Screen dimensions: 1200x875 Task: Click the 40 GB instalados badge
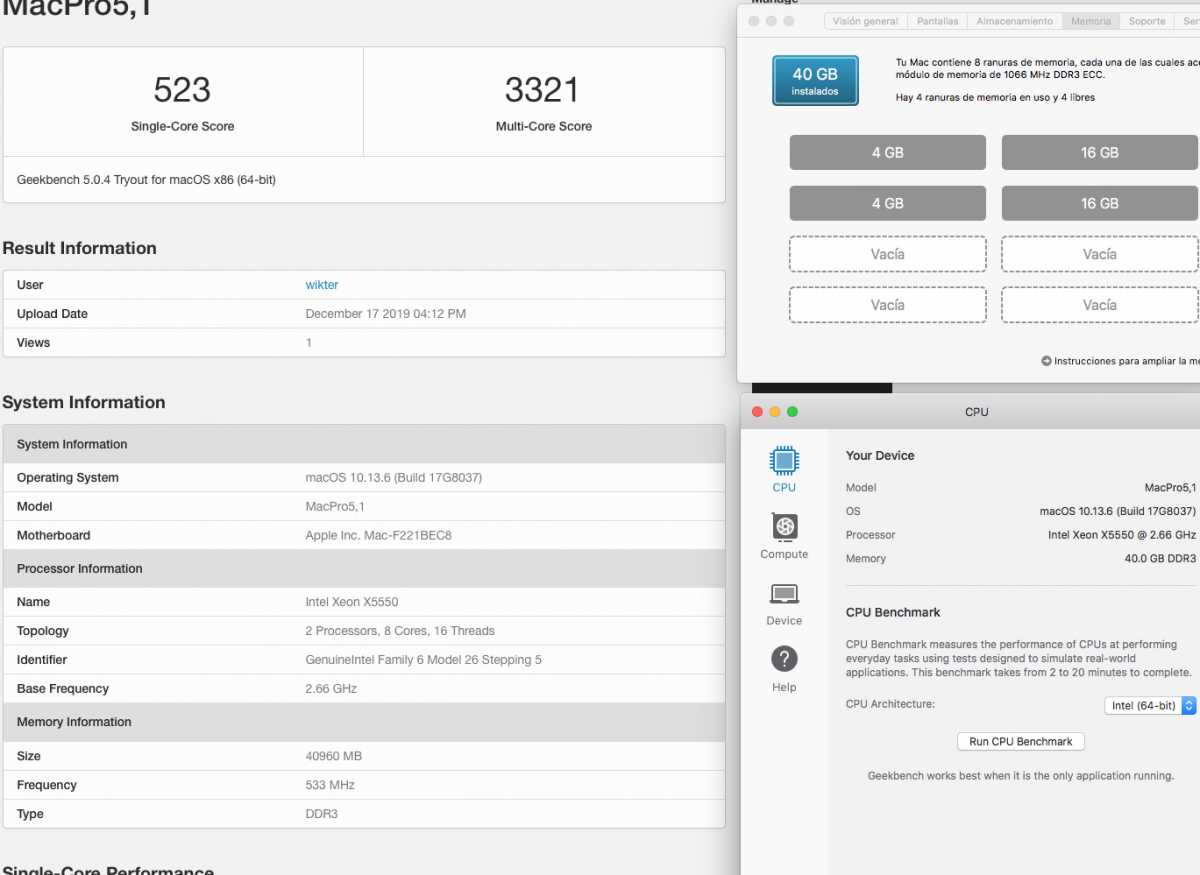815,81
